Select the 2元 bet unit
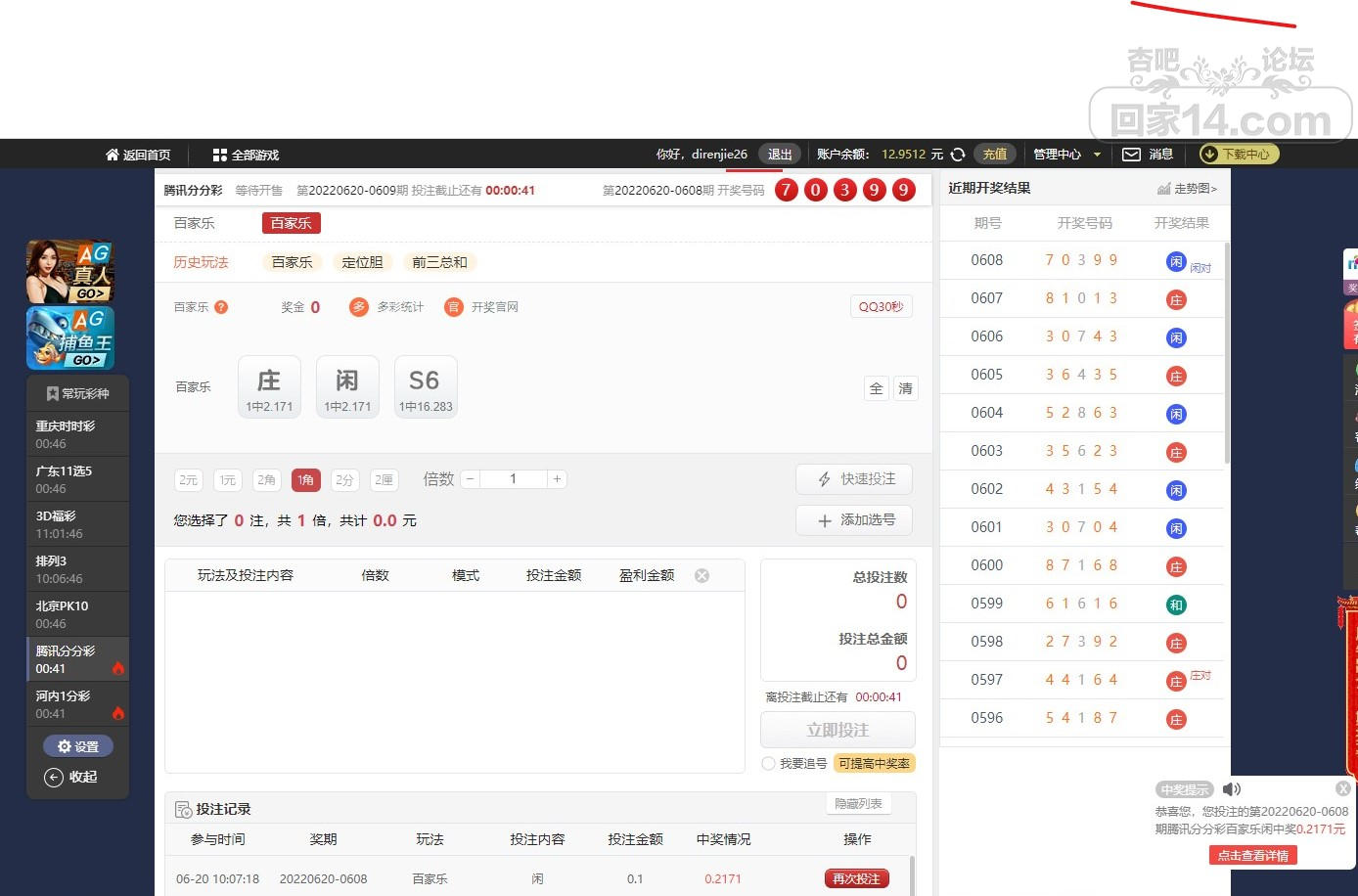Image resolution: width=1358 pixels, height=896 pixels. point(189,480)
